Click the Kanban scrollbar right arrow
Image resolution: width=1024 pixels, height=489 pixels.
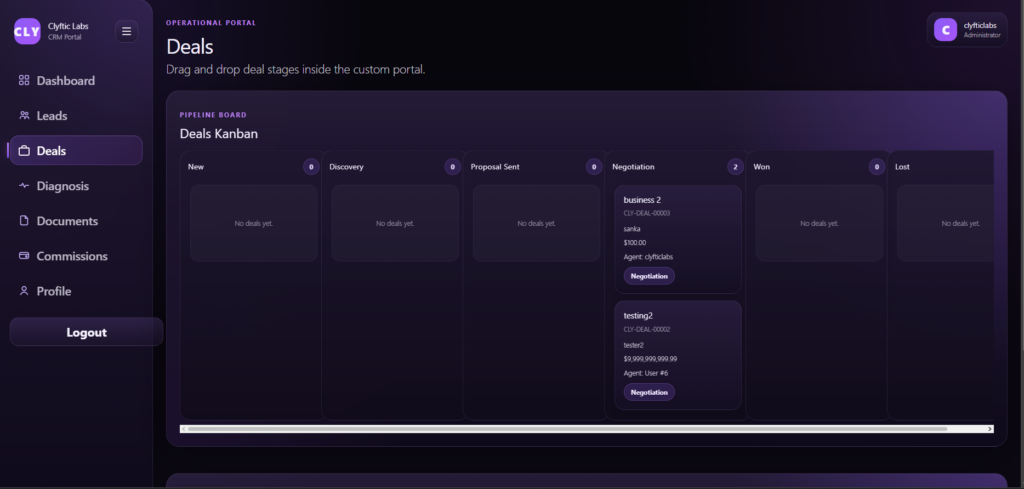(x=989, y=429)
